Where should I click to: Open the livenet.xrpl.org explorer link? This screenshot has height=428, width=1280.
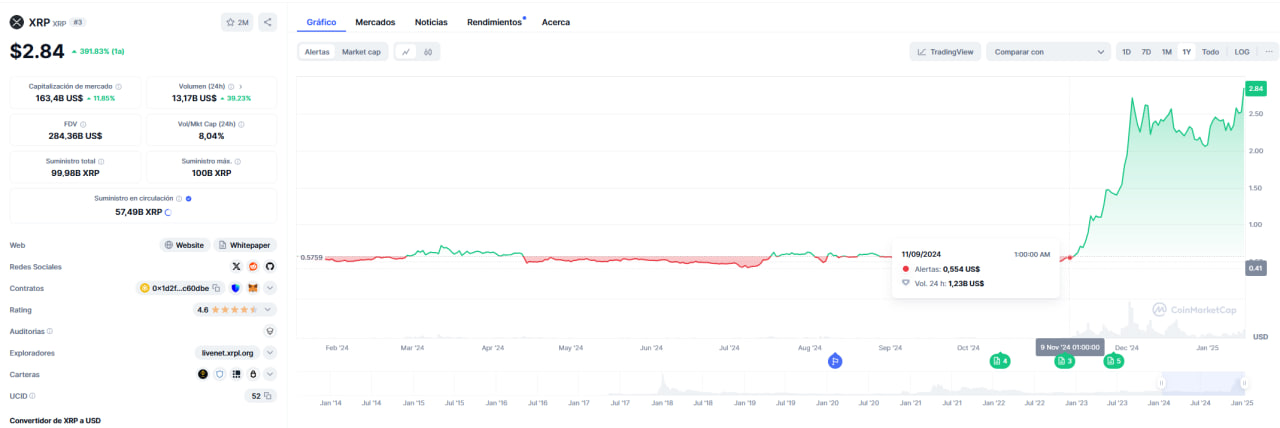(x=228, y=353)
